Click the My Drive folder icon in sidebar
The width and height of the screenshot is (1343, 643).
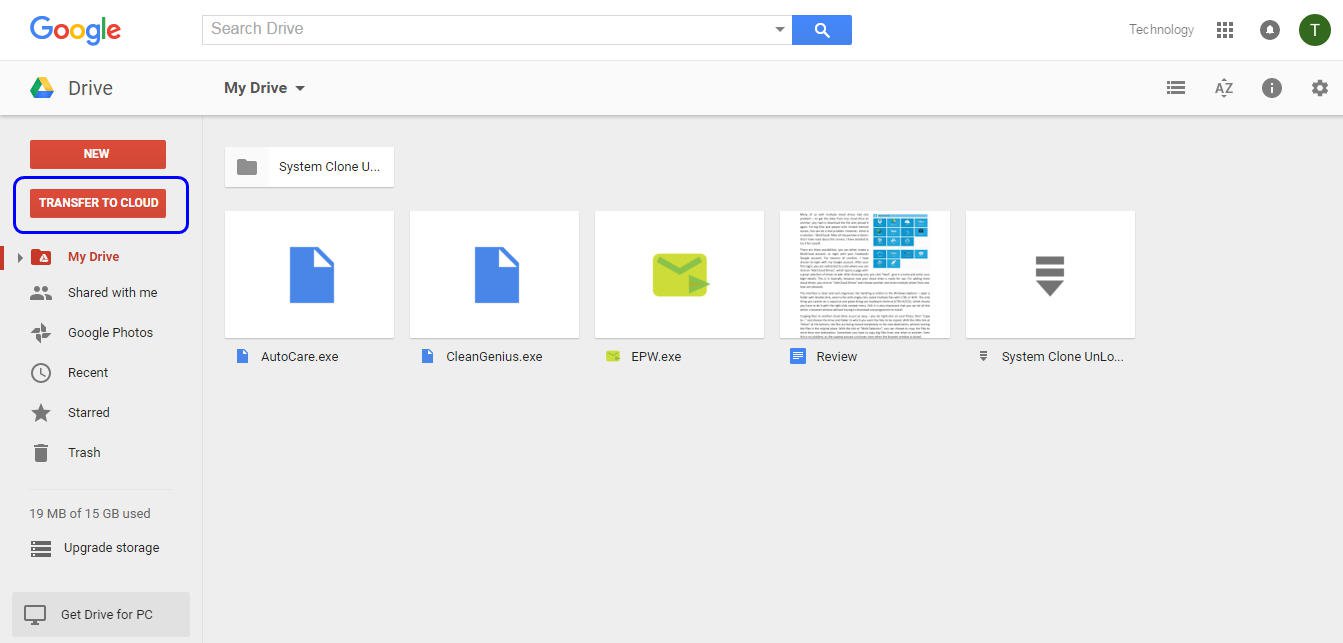coord(41,257)
